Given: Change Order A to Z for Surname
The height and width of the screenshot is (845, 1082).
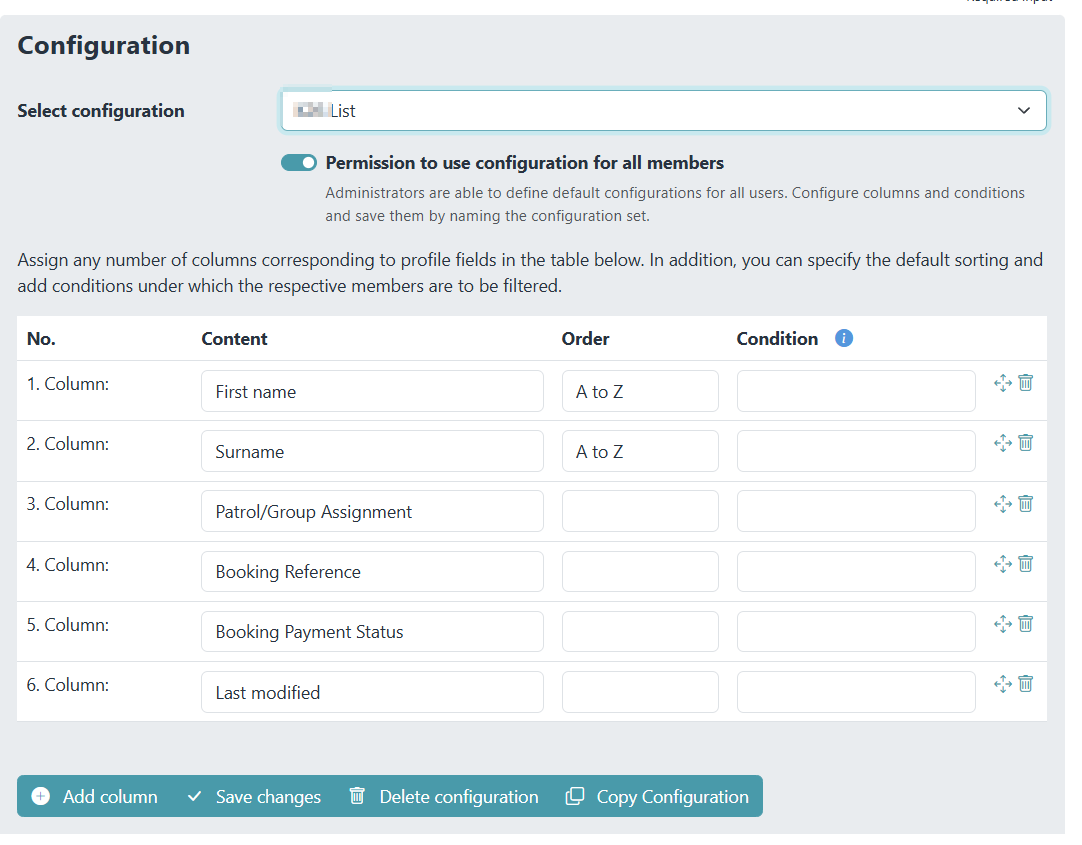Looking at the screenshot, I should [x=640, y=451].
